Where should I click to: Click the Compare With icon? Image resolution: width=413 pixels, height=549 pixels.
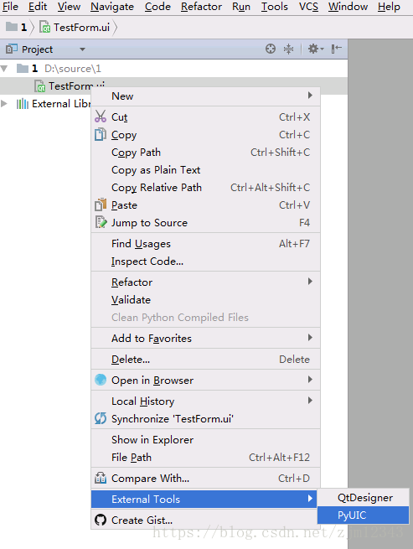(x=100, y=478)
